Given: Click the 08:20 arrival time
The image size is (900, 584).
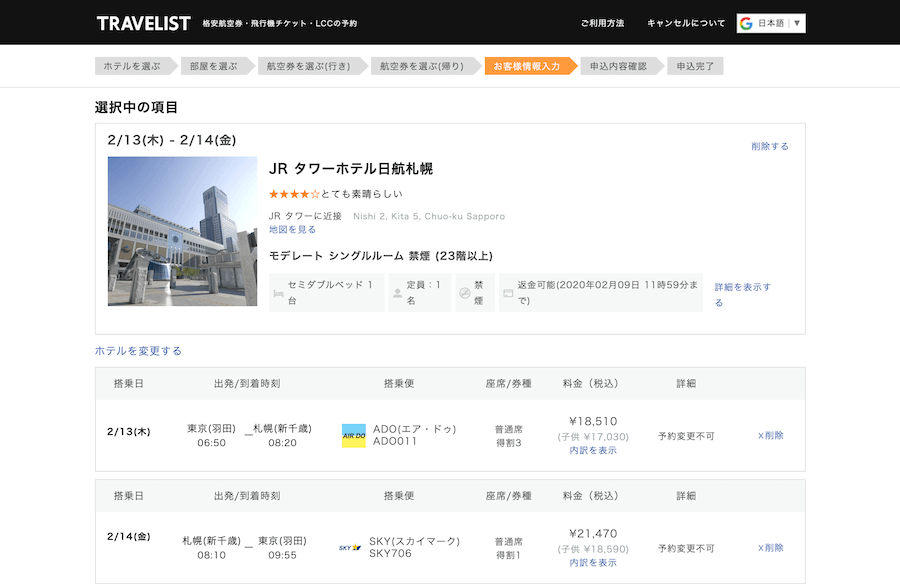Looking at the screenshot, I should coord(282,443).
